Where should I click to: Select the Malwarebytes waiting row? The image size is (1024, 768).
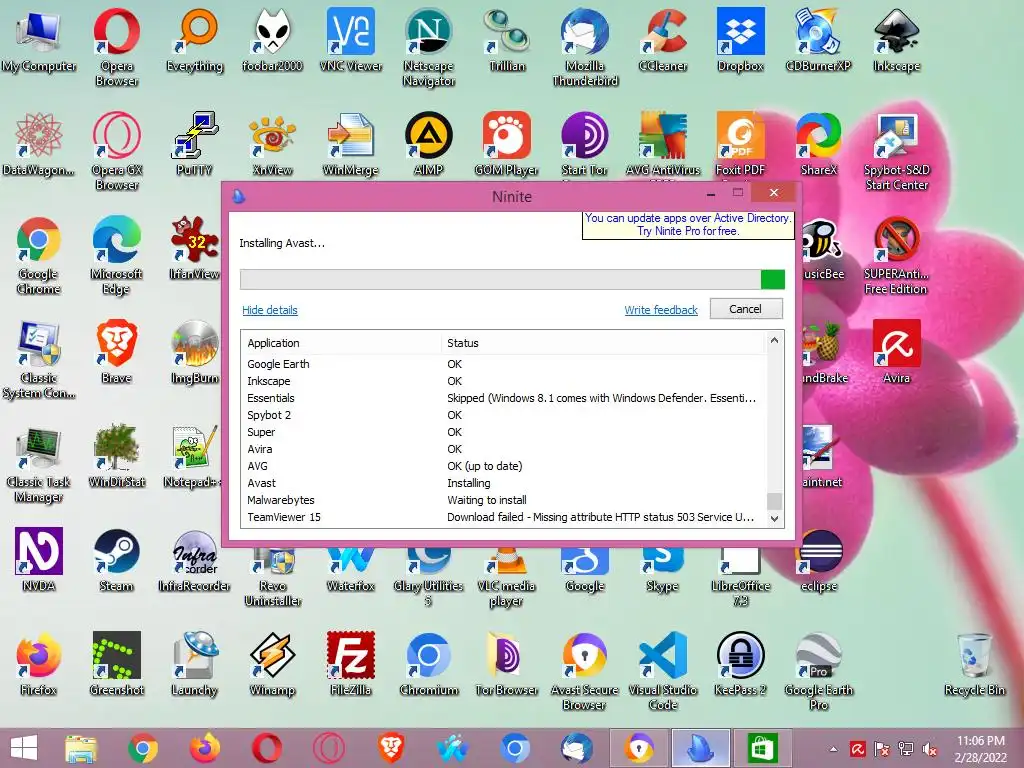tap(503, 500)
